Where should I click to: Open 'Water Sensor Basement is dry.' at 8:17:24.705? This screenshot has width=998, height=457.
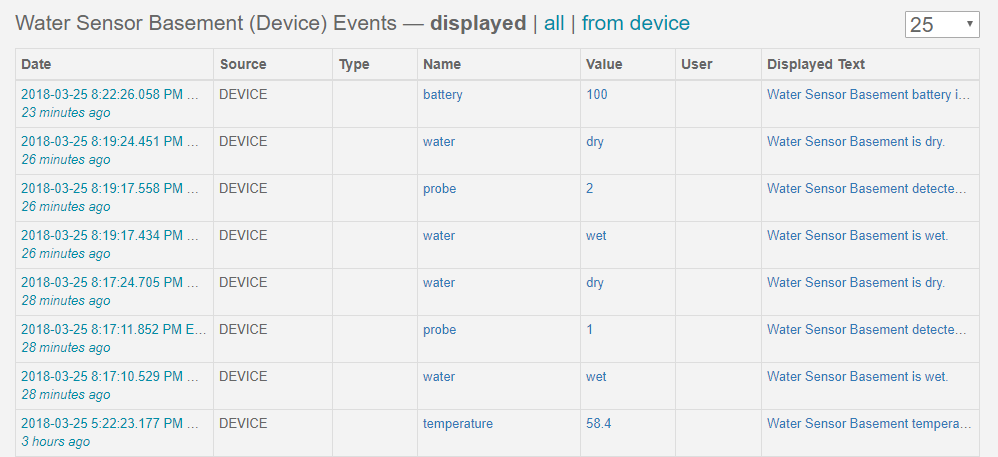pyautogui.click(x=855, y=283)
